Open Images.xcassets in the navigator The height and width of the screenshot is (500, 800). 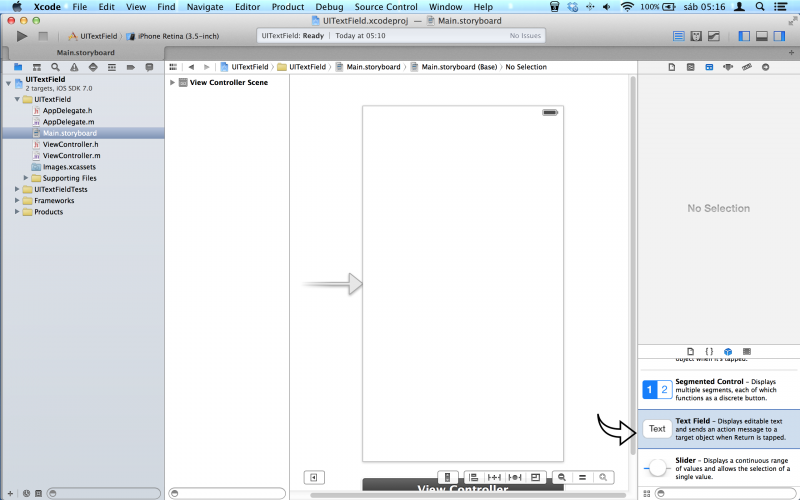tap(69, 167)
